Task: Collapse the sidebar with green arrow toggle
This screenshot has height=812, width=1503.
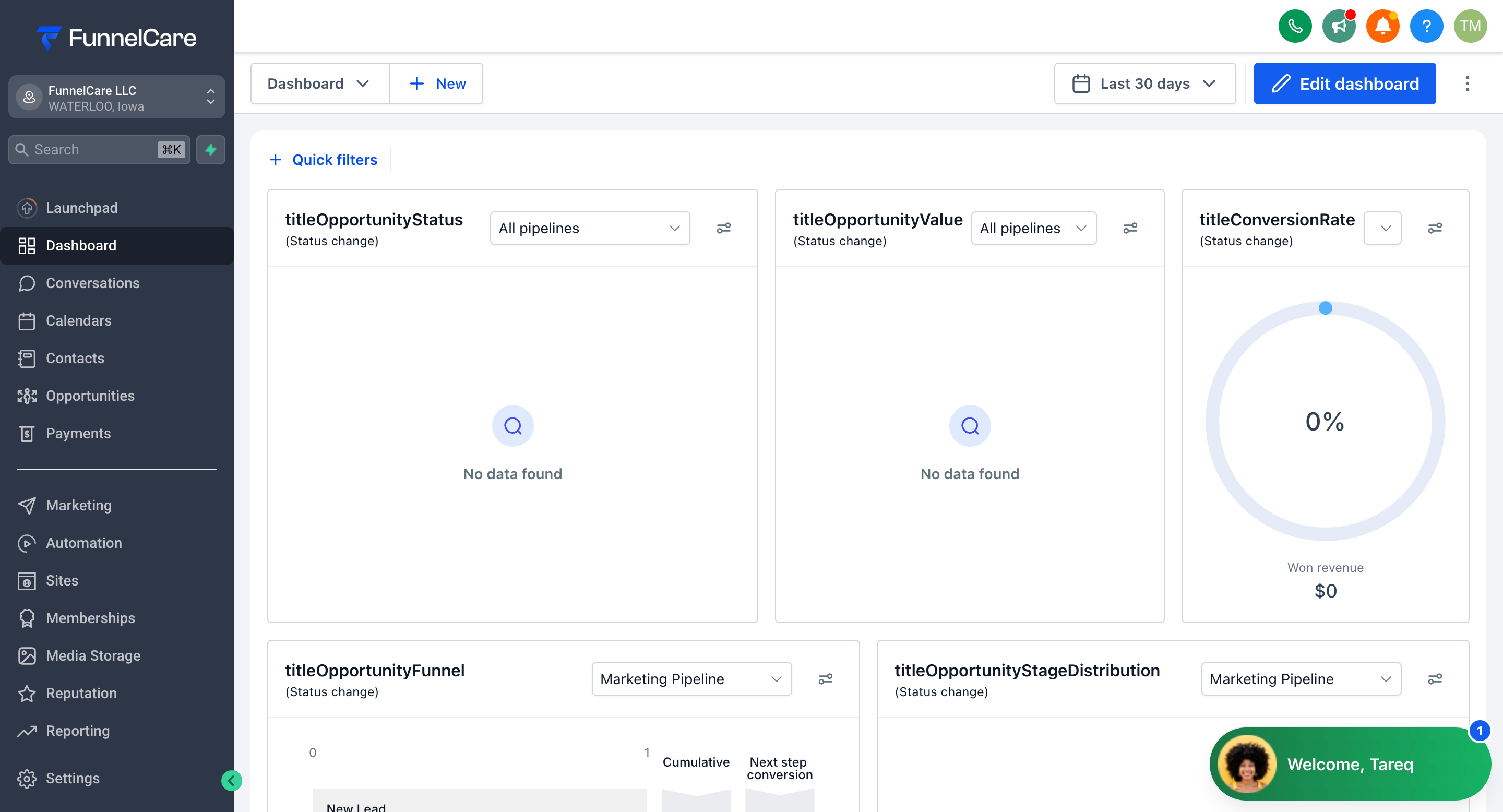Action: 231,780
